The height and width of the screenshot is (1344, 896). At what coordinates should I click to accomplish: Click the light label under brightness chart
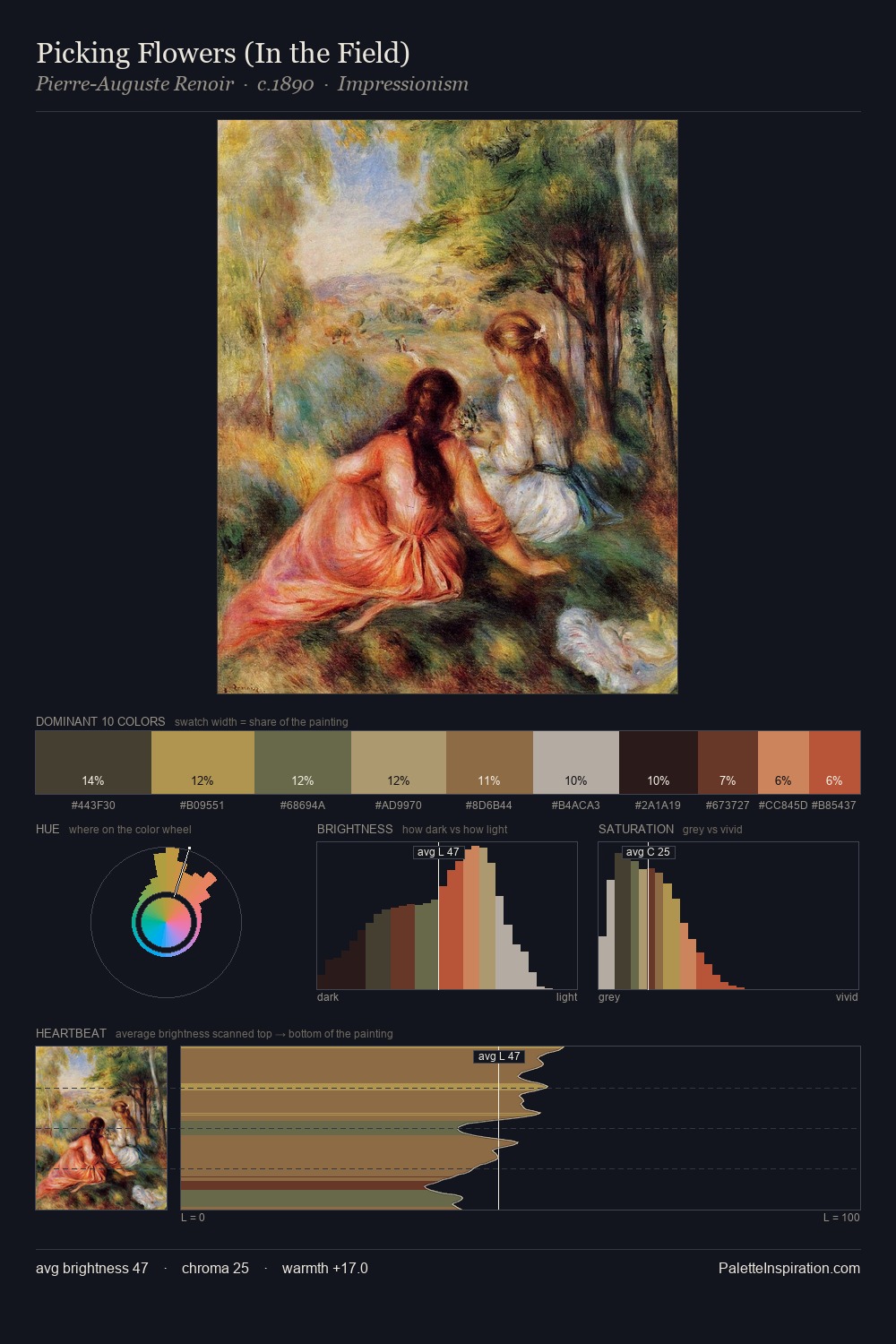[566, 997]
